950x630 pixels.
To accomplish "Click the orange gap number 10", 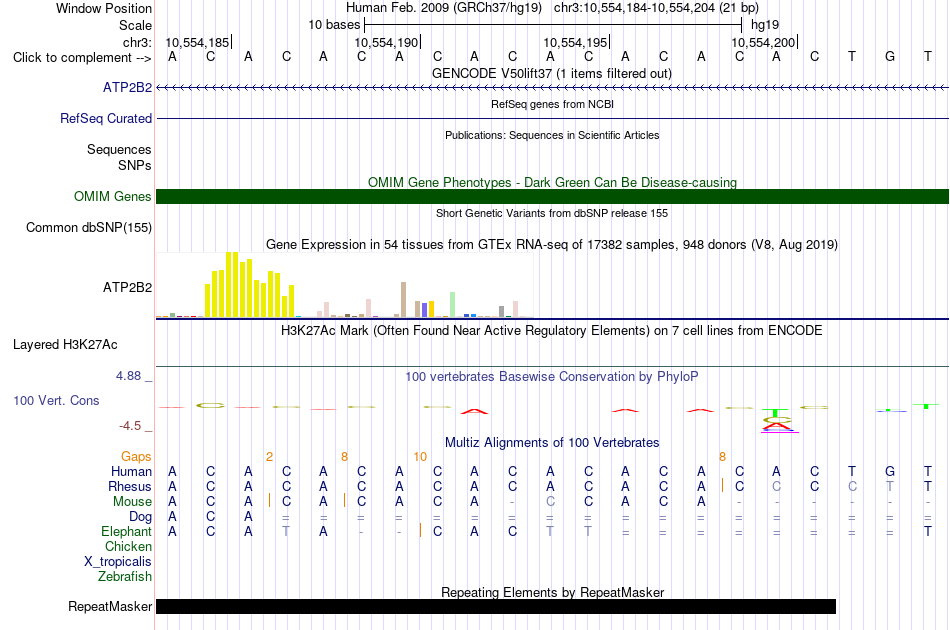I will [420, 457].
